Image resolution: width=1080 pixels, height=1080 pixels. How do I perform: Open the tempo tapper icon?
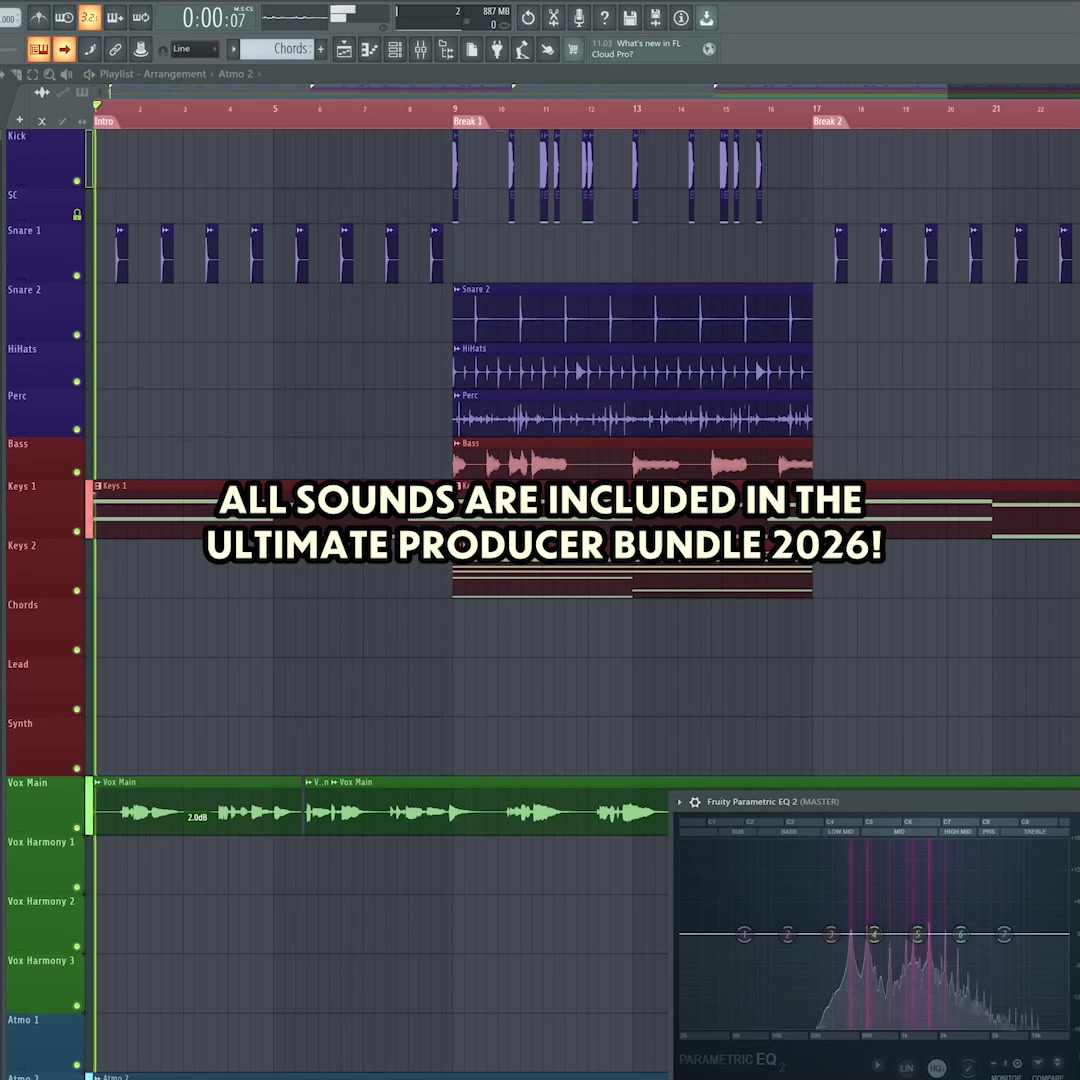pyautogui.click(x=522, y=49)
